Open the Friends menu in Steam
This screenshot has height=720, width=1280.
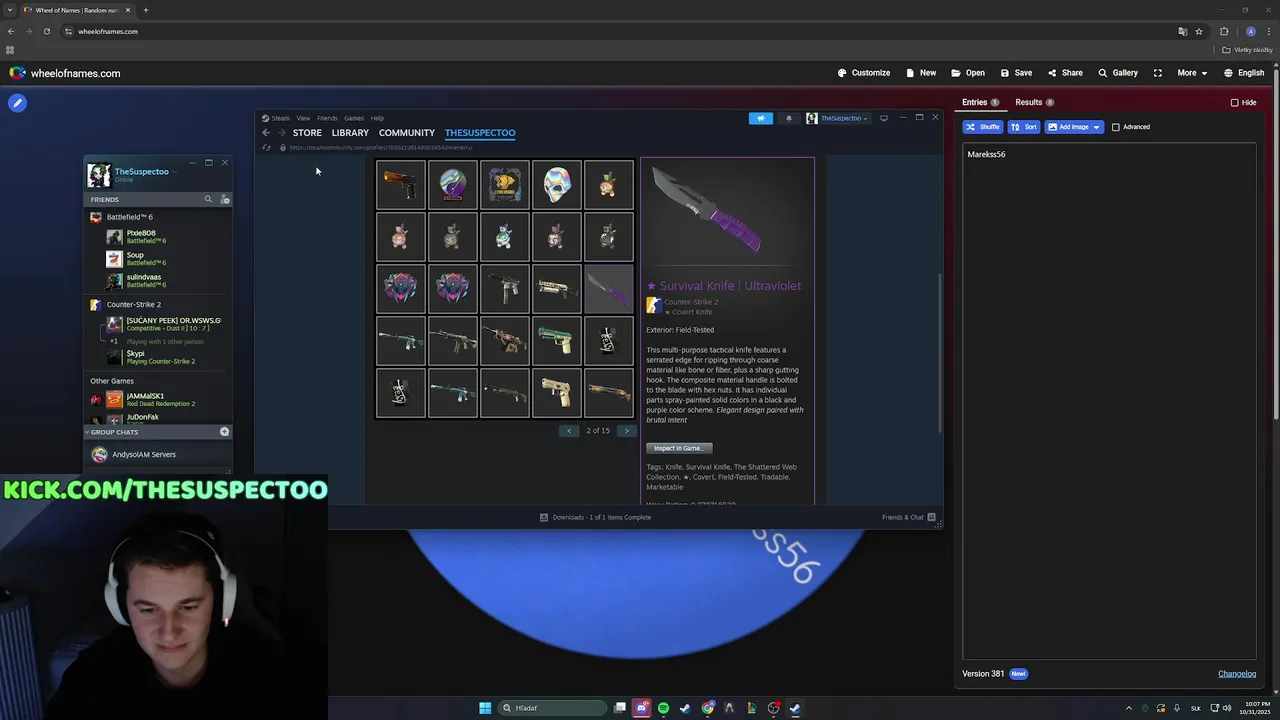click(x=327, y=118)
